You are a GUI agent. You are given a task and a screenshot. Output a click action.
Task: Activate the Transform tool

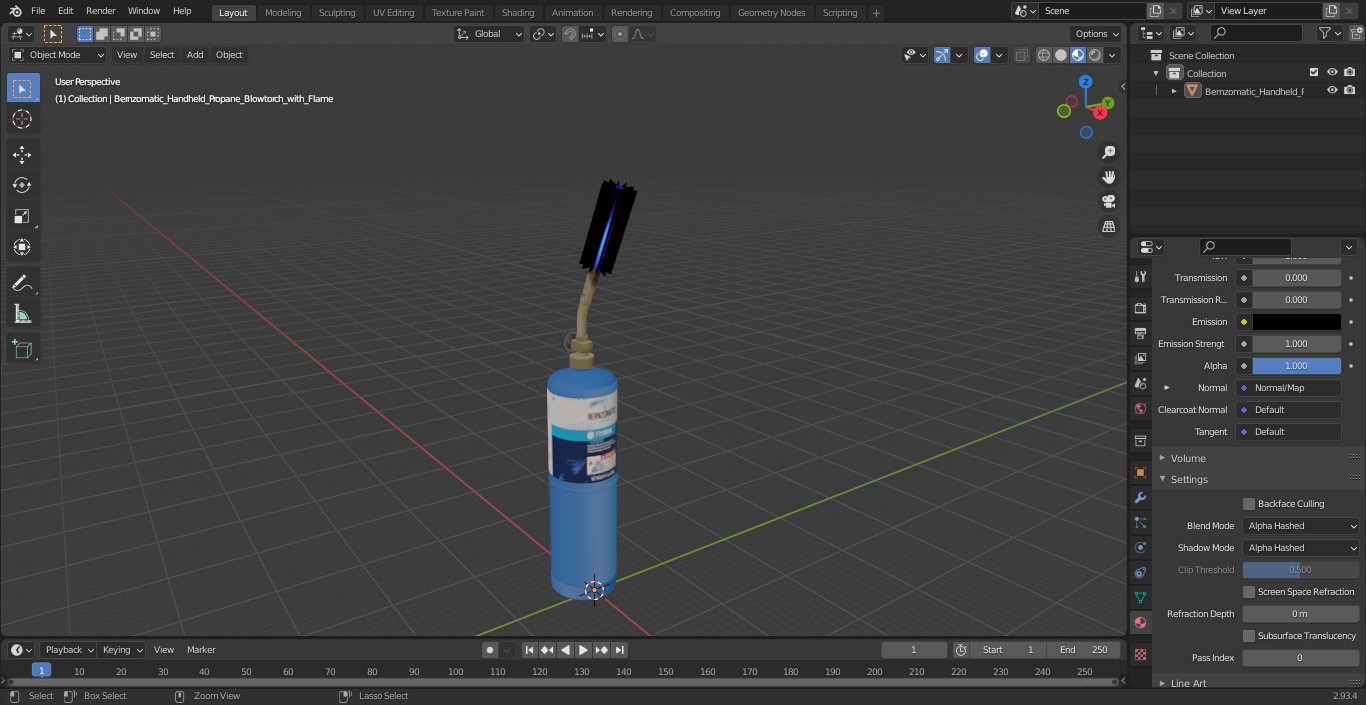click(22, 247)
